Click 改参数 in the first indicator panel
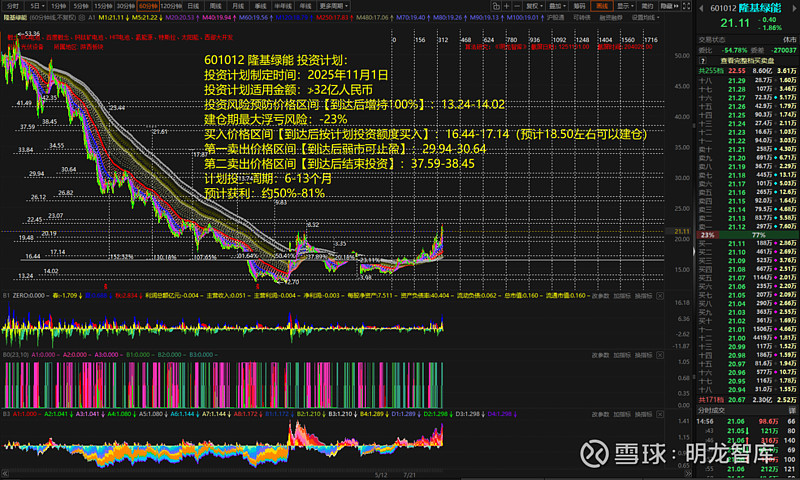The width and height of the screenshot is (800, 480). click(x=601, y=297)
